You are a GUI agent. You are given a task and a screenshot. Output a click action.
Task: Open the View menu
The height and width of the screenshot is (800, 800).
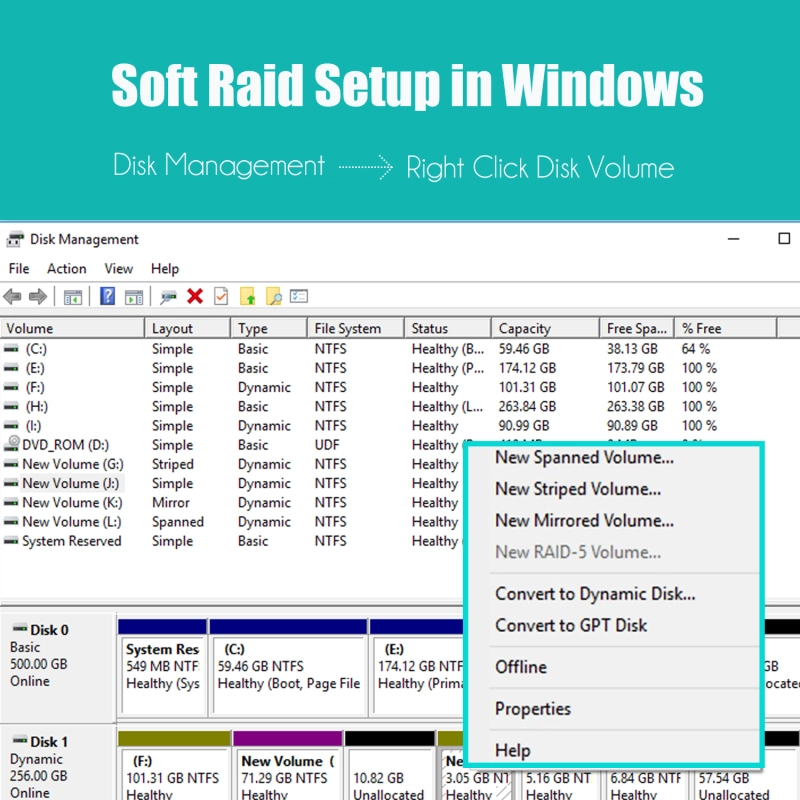click(x=118, y=268)
